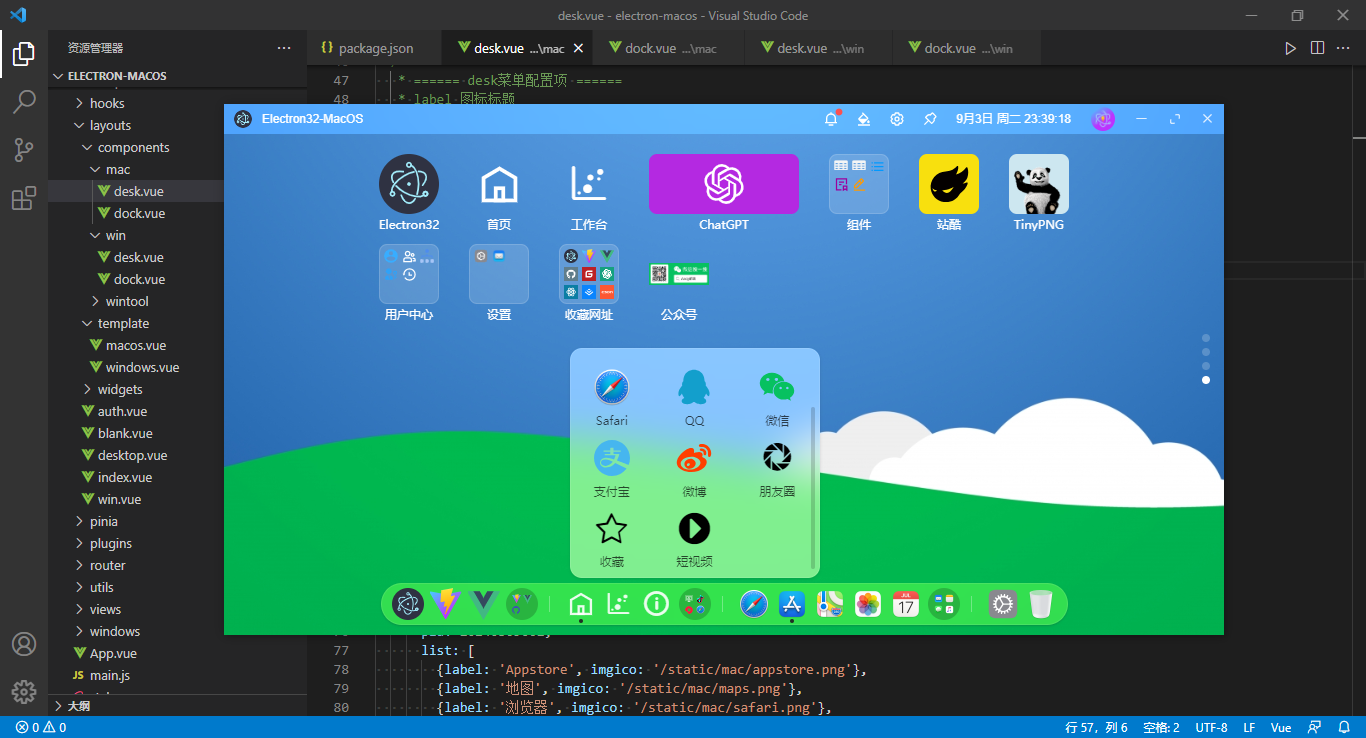Collapse the ELECTRON-MACOS root section
The width and height of the screenshot is (1366, 738).
click(178, 76)
